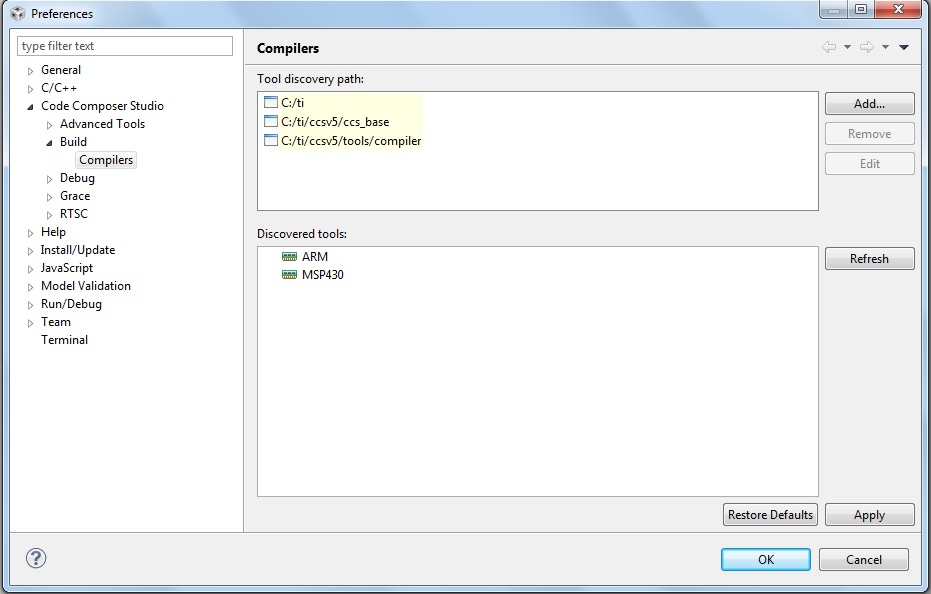
Task: Click the Refresh button
Action: coord(869,258)
